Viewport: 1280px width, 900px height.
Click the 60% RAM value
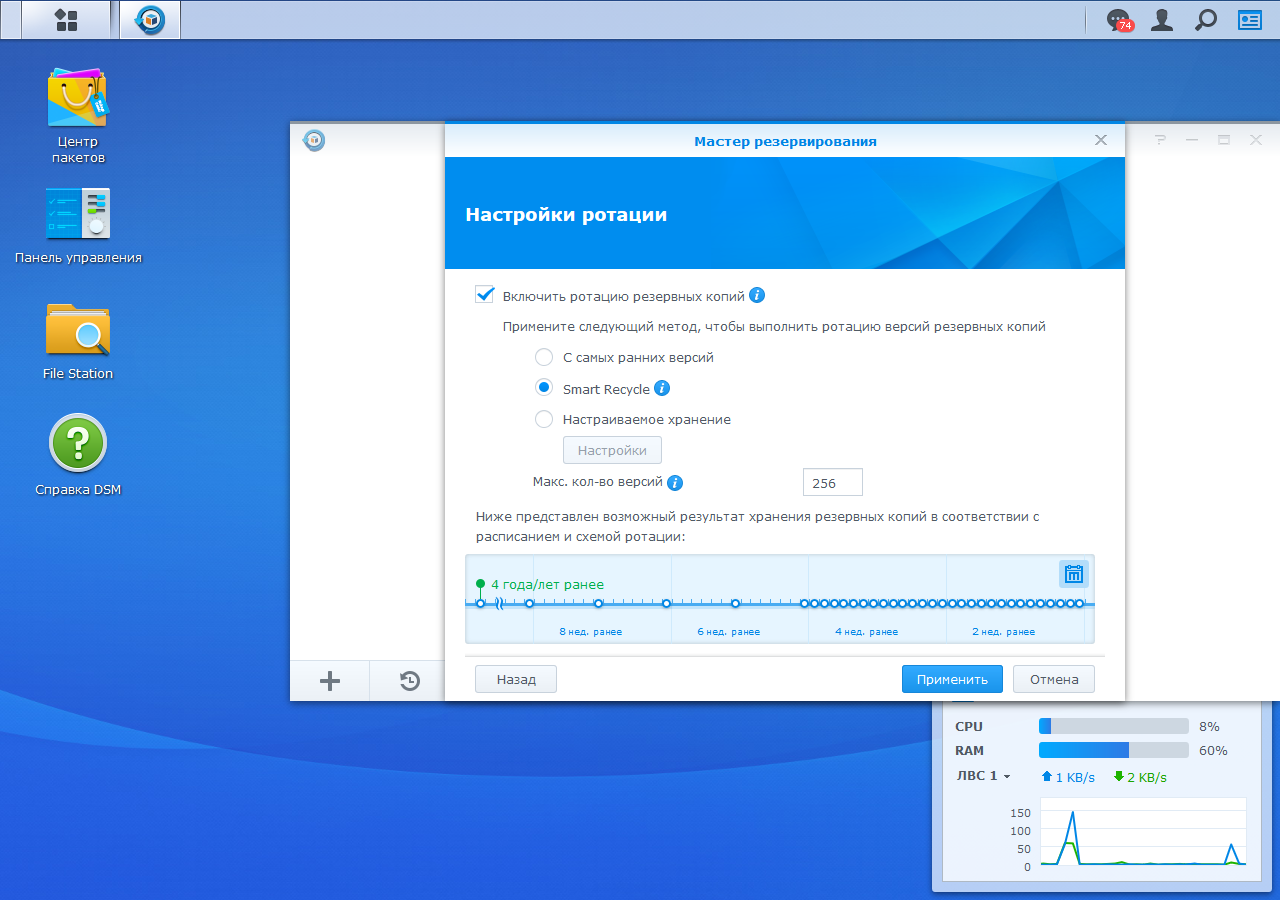click(x=1214, y=750)
